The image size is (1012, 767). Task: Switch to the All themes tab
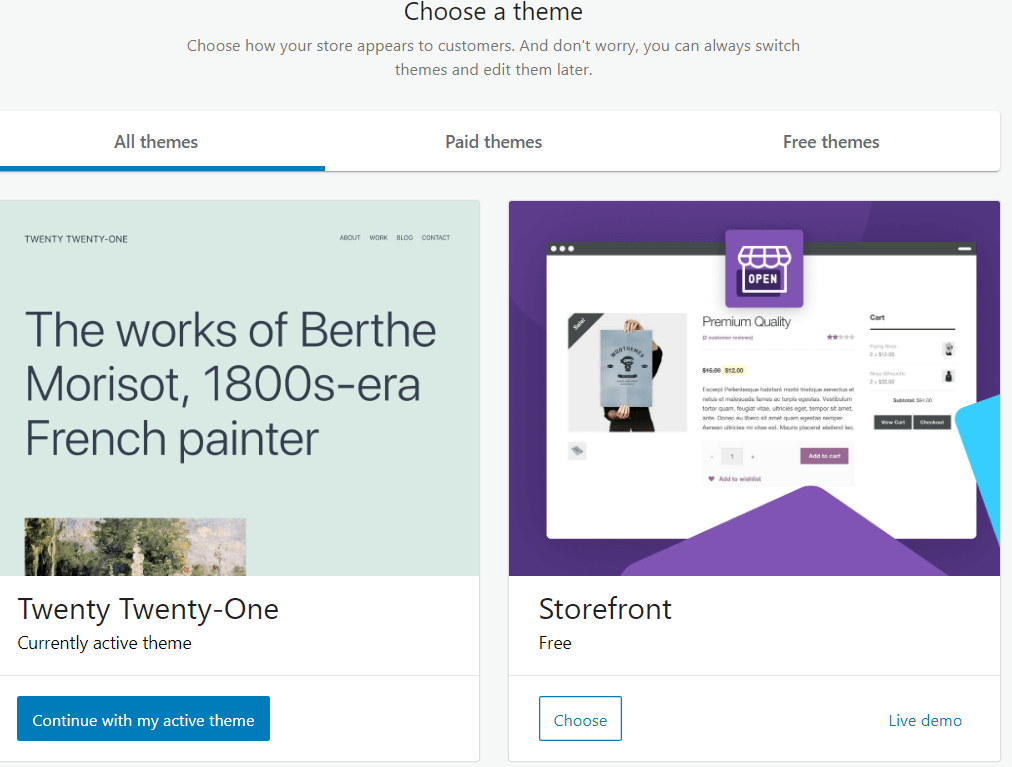[156, 142]
